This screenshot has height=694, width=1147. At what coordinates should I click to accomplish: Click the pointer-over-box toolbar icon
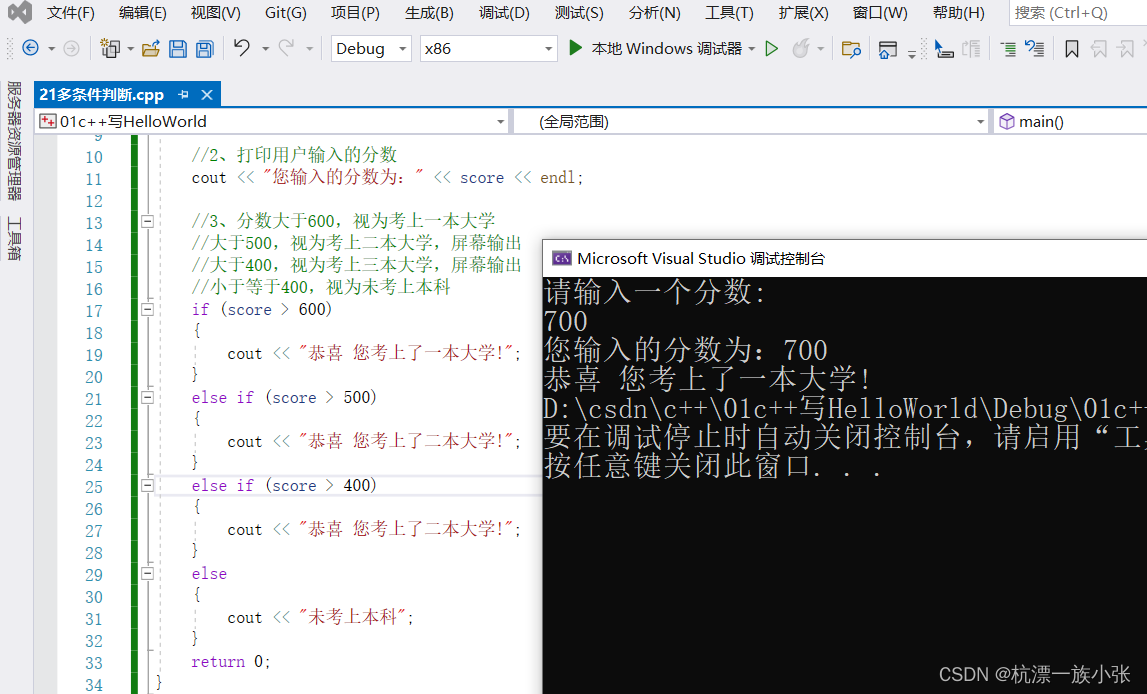tap(944, 49)
